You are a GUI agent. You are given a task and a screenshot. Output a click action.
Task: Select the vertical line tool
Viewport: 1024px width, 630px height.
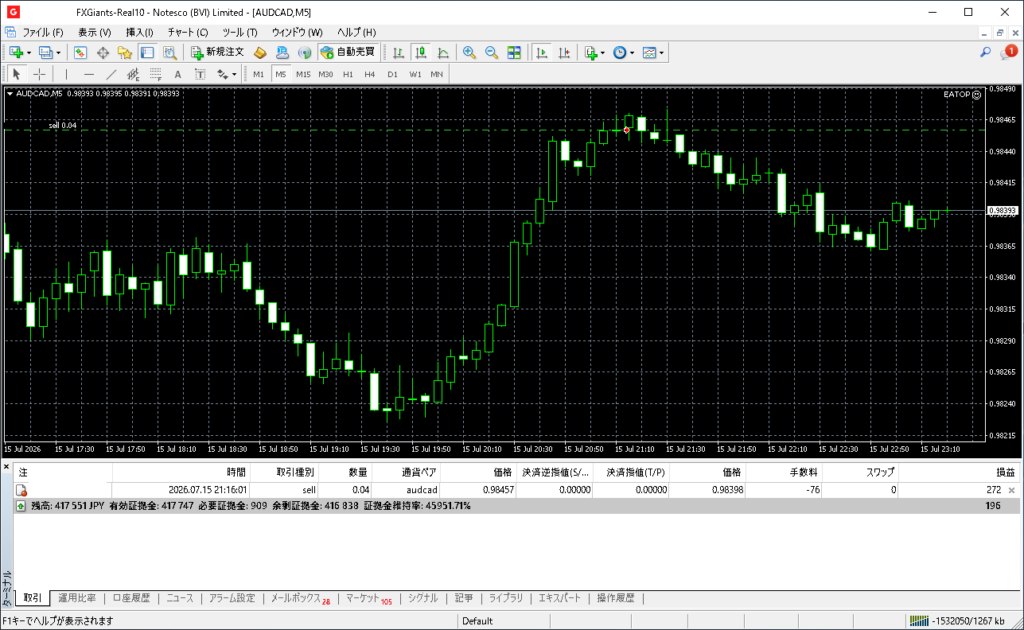click(x=66, y=74)
